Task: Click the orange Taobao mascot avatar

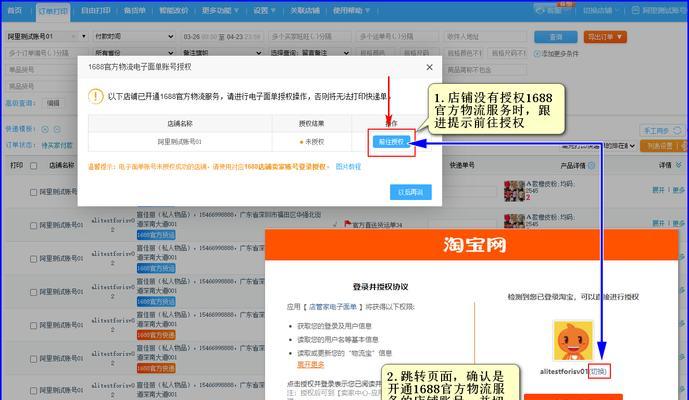Action: pyautogui.click(x=573, y=341)
